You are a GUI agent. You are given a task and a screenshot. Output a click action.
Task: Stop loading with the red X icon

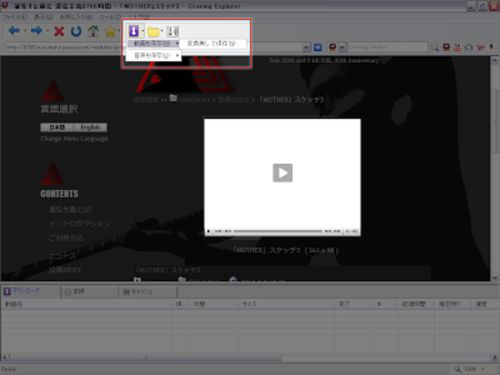click(59, 31)
